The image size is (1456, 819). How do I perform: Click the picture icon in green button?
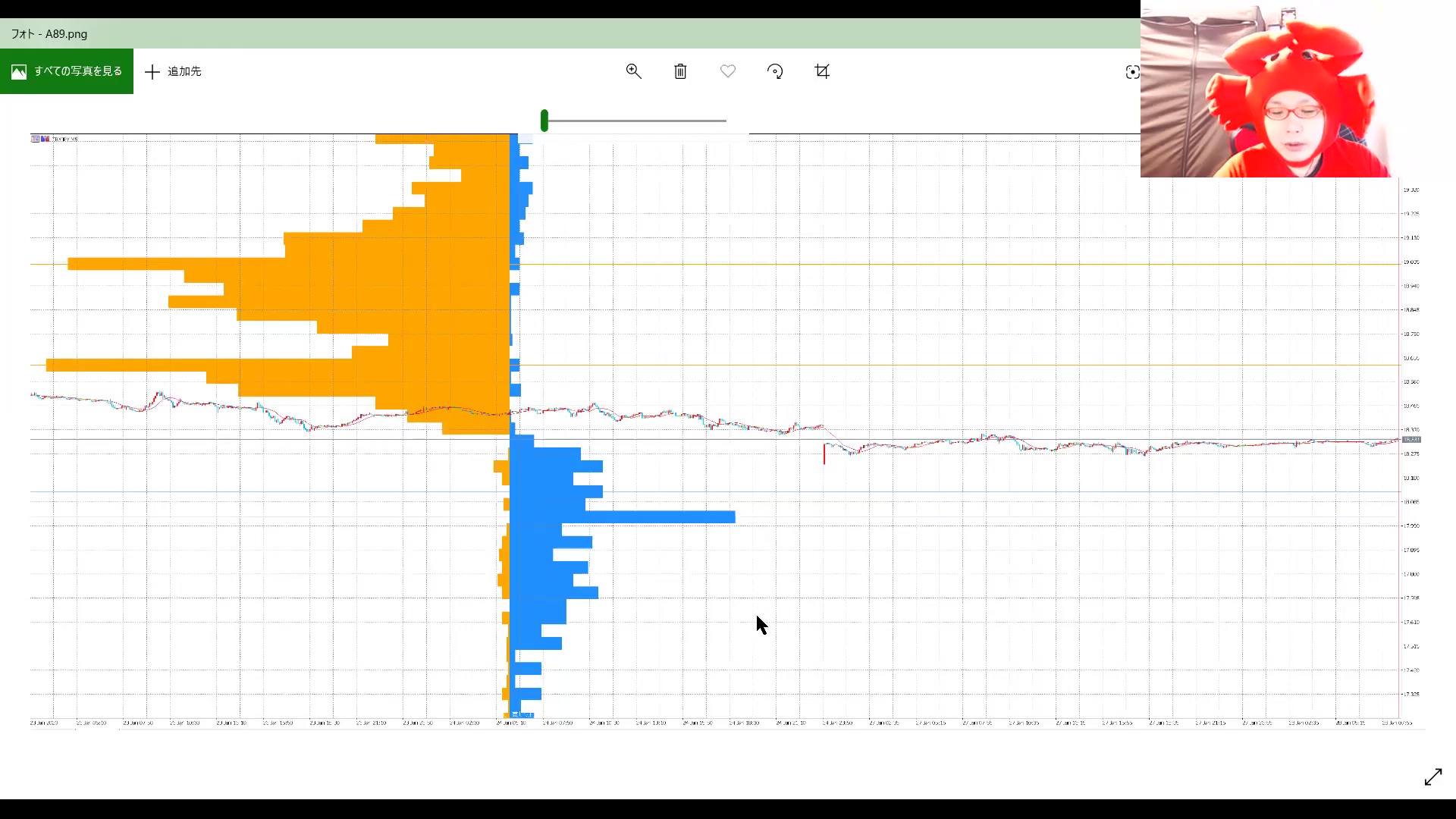[19, 71]
